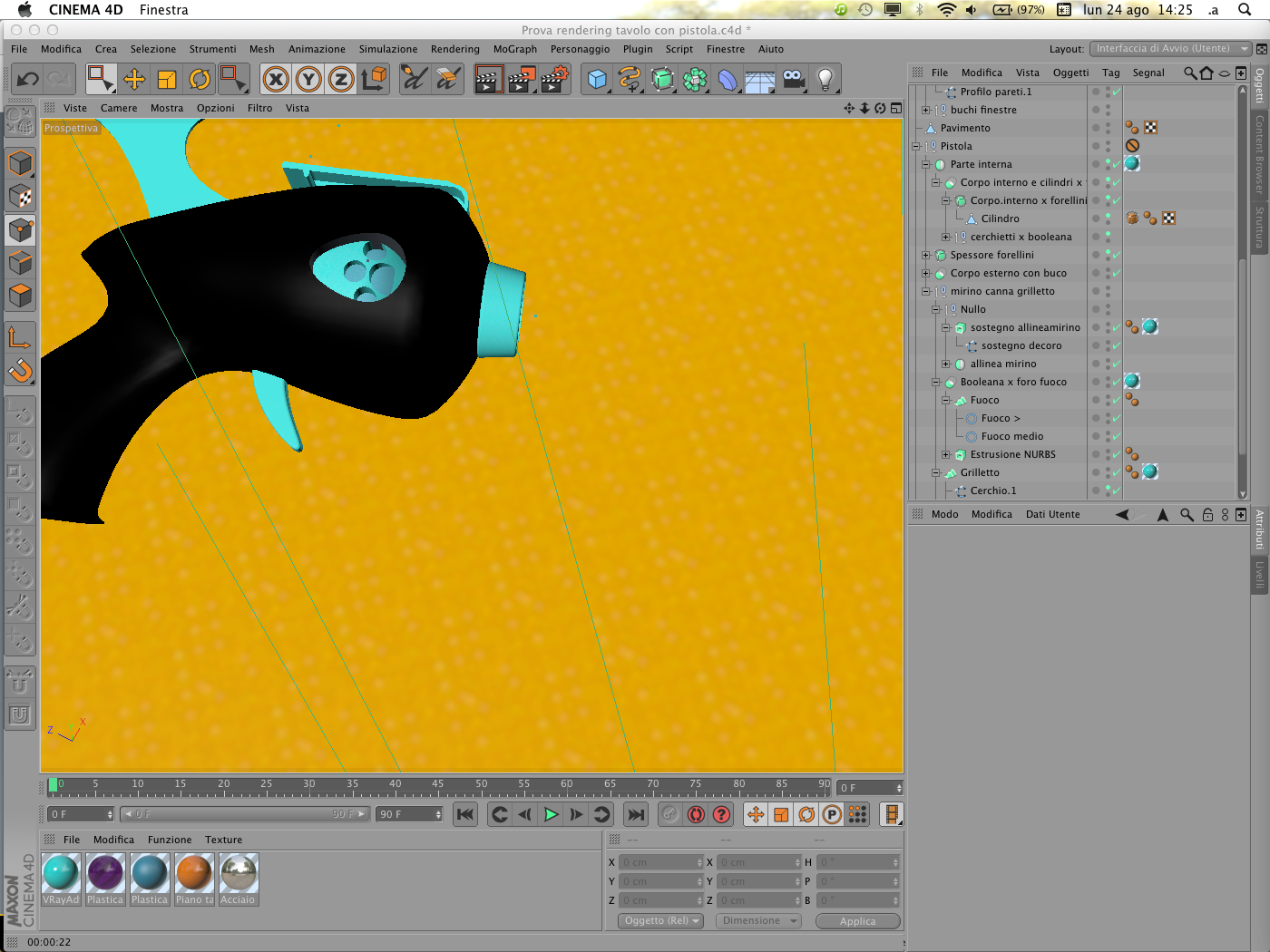Toggle the X axis lock icon
The image size is (1270, 952).
click(x=276, y=80)
